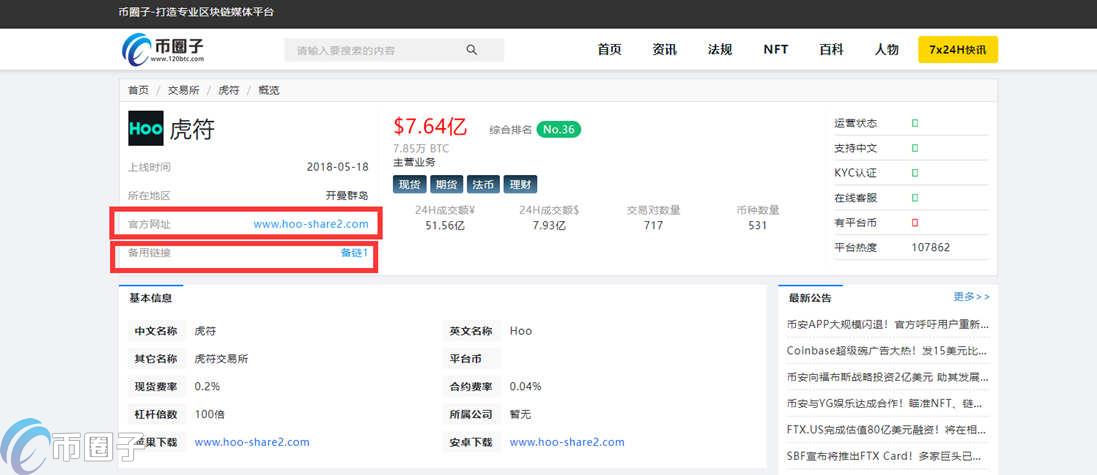Click the 开曼群岛 region value
The image size is (1097, 475).
click(347, 196)
